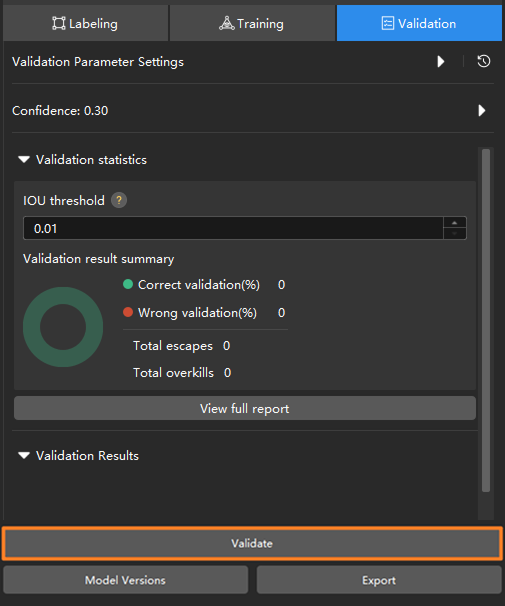Click the Correct validation(%) label
The width and height of the screenshot is (505, 606).
coord(199,285)
